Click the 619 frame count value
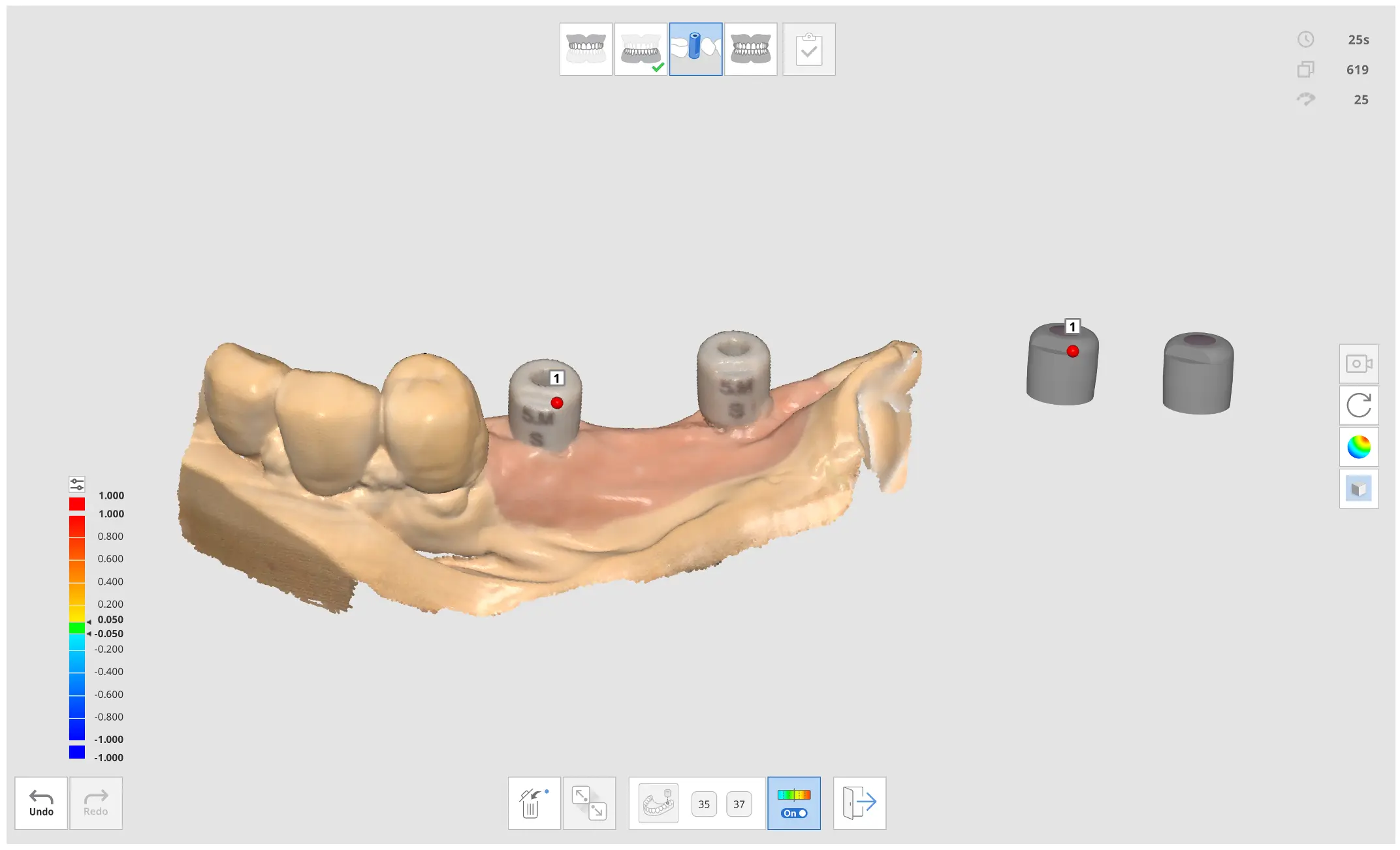 tap(1358, 70)
